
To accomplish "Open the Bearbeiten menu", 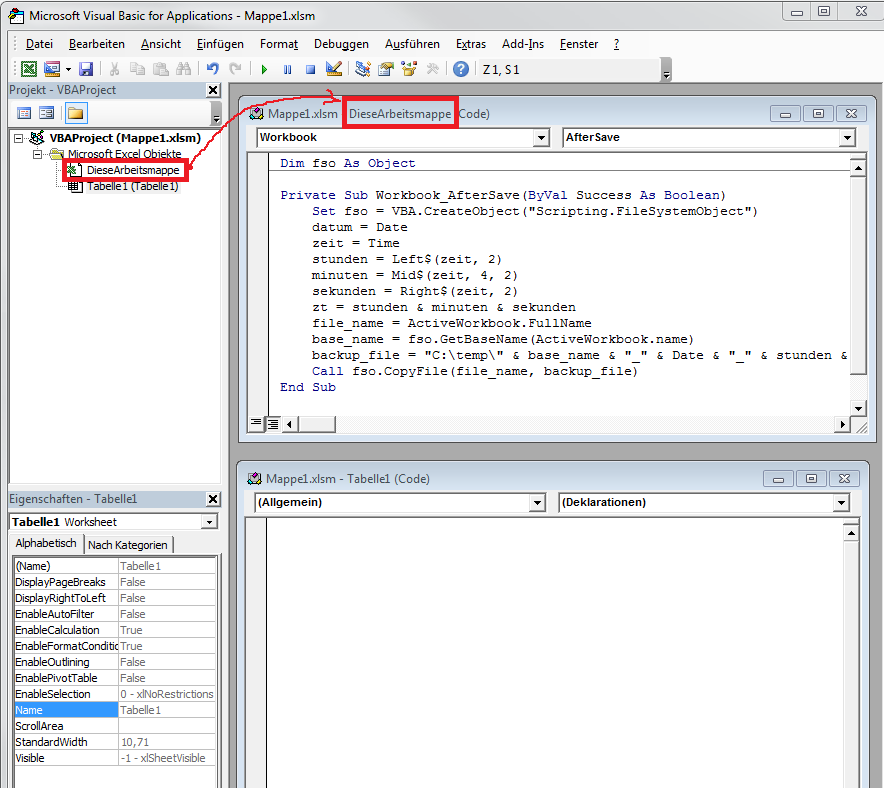I will [x=97, y=44].
